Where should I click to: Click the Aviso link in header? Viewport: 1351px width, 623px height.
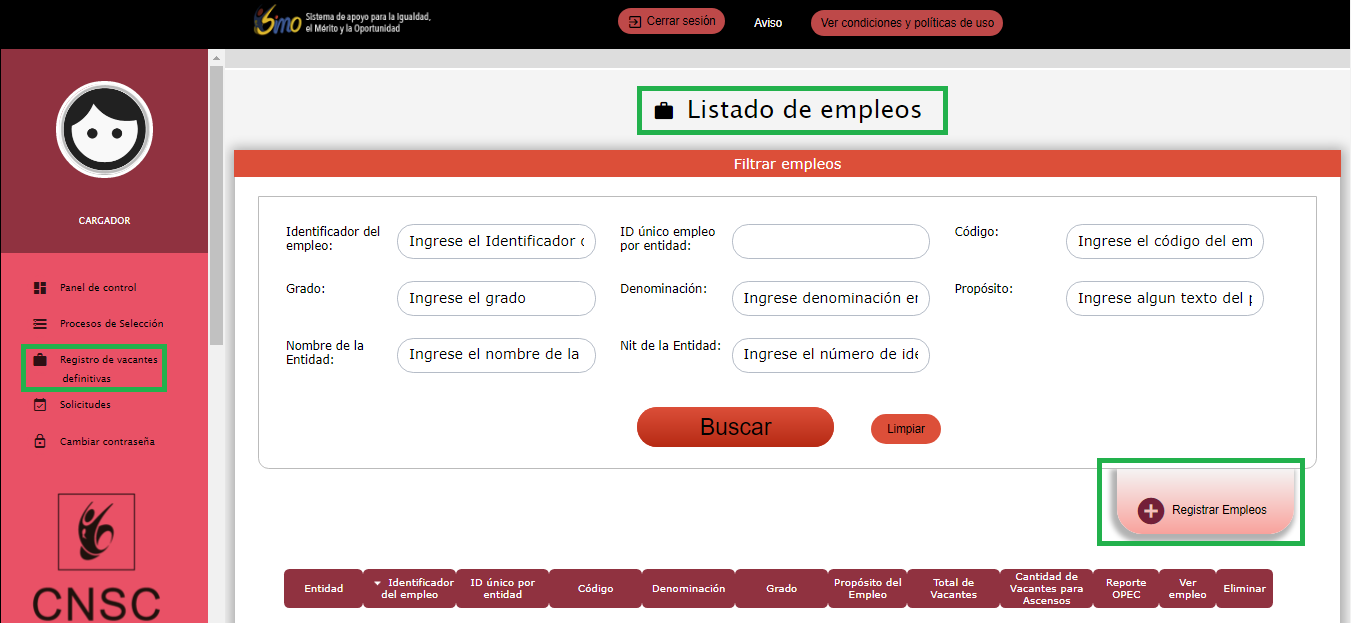tap(768, 22)
